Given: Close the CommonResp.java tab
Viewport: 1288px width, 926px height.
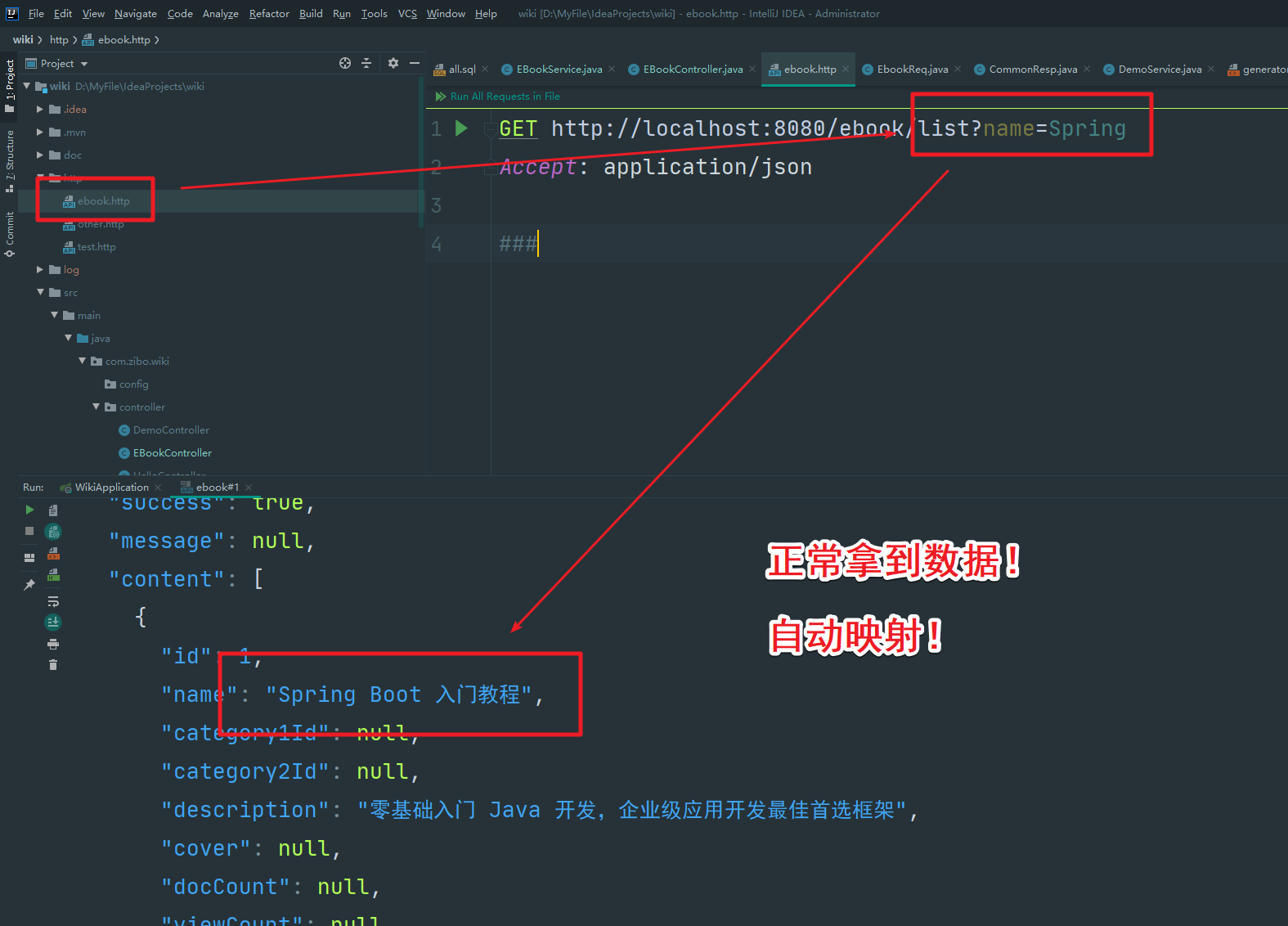Looking at the screenshot, I should point(1087,69).
